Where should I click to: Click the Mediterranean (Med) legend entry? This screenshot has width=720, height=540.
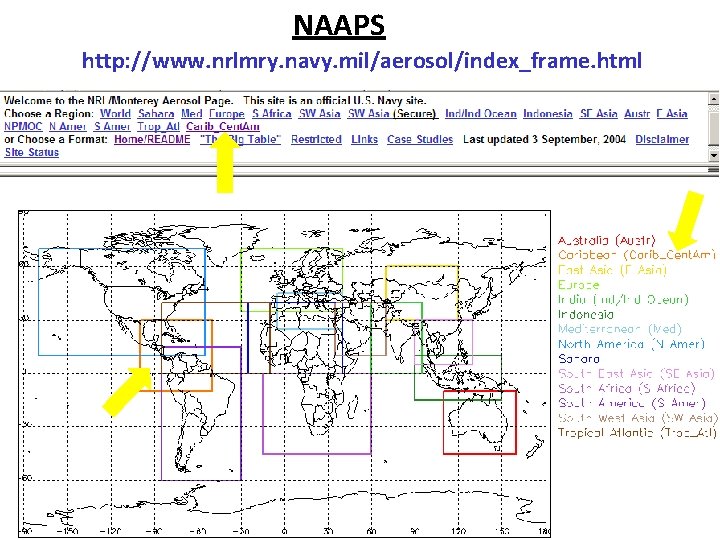620,329
